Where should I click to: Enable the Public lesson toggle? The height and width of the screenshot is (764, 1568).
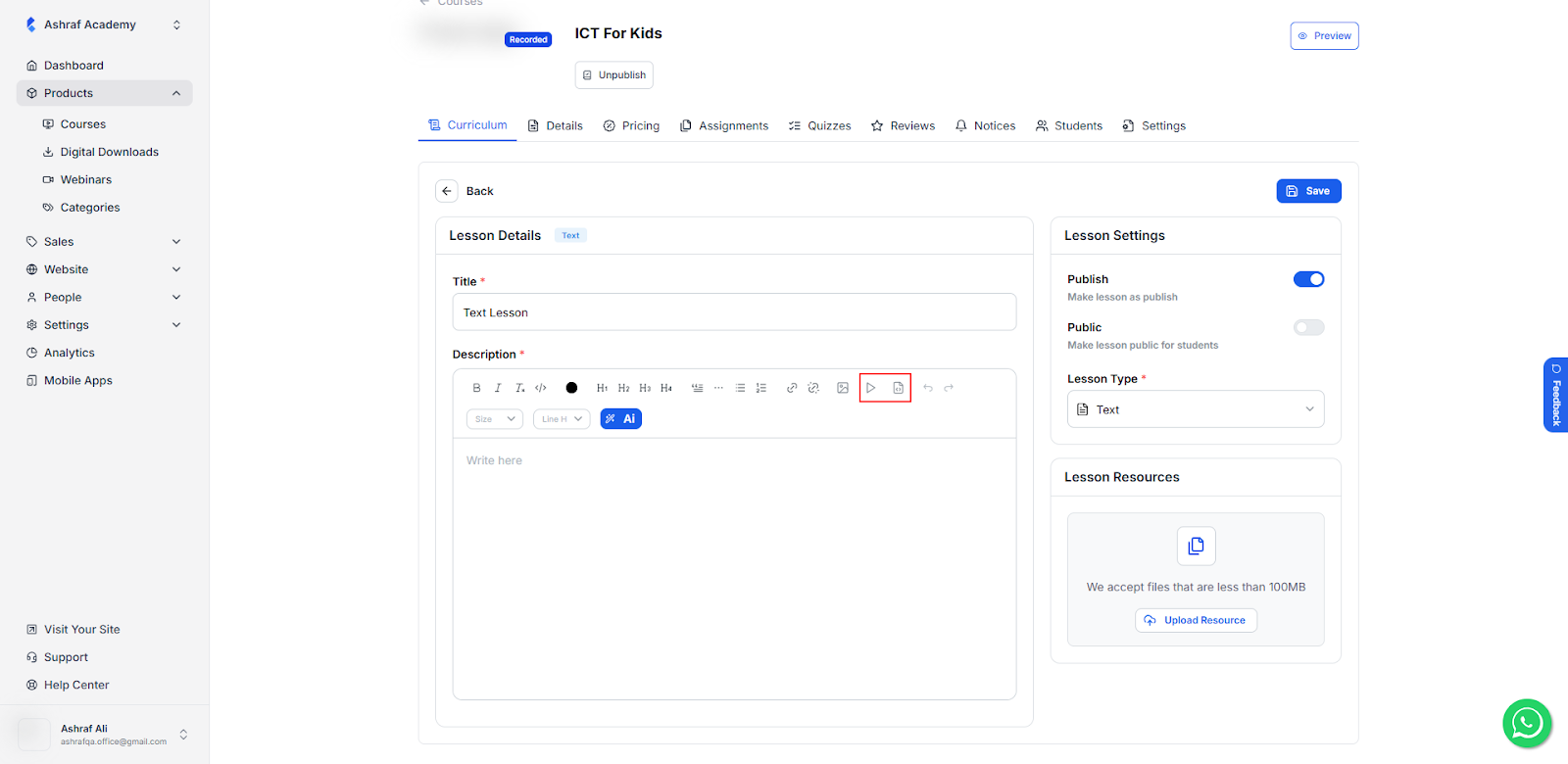(1308, 327)
